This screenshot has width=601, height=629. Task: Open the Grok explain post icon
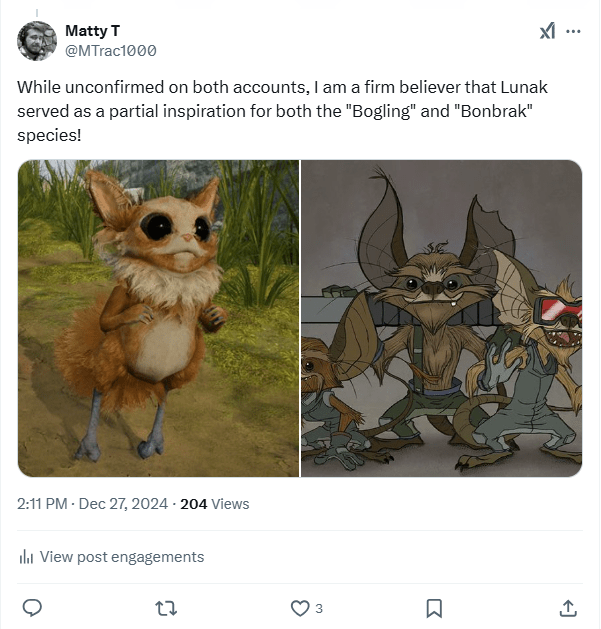(547, 31)
